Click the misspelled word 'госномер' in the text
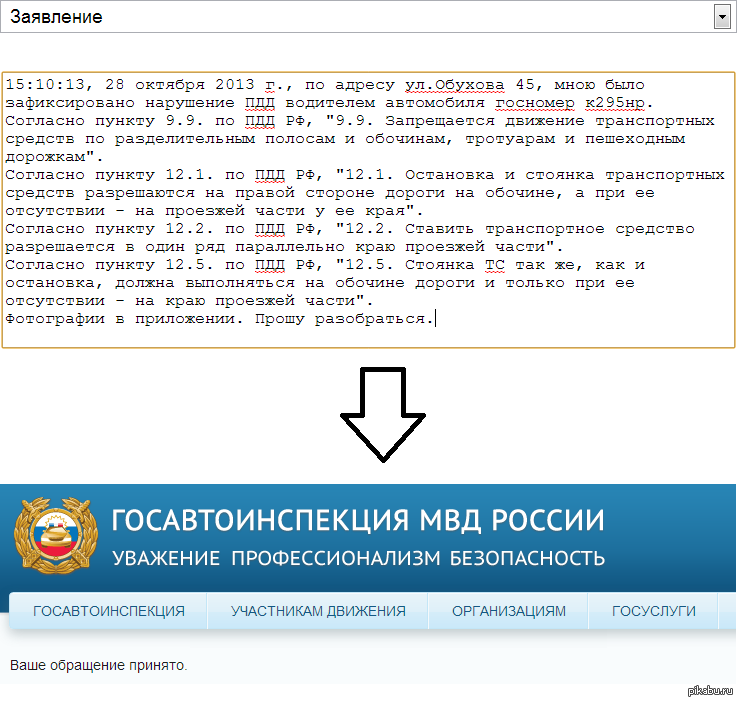738x702 pixels. (535, 103)
